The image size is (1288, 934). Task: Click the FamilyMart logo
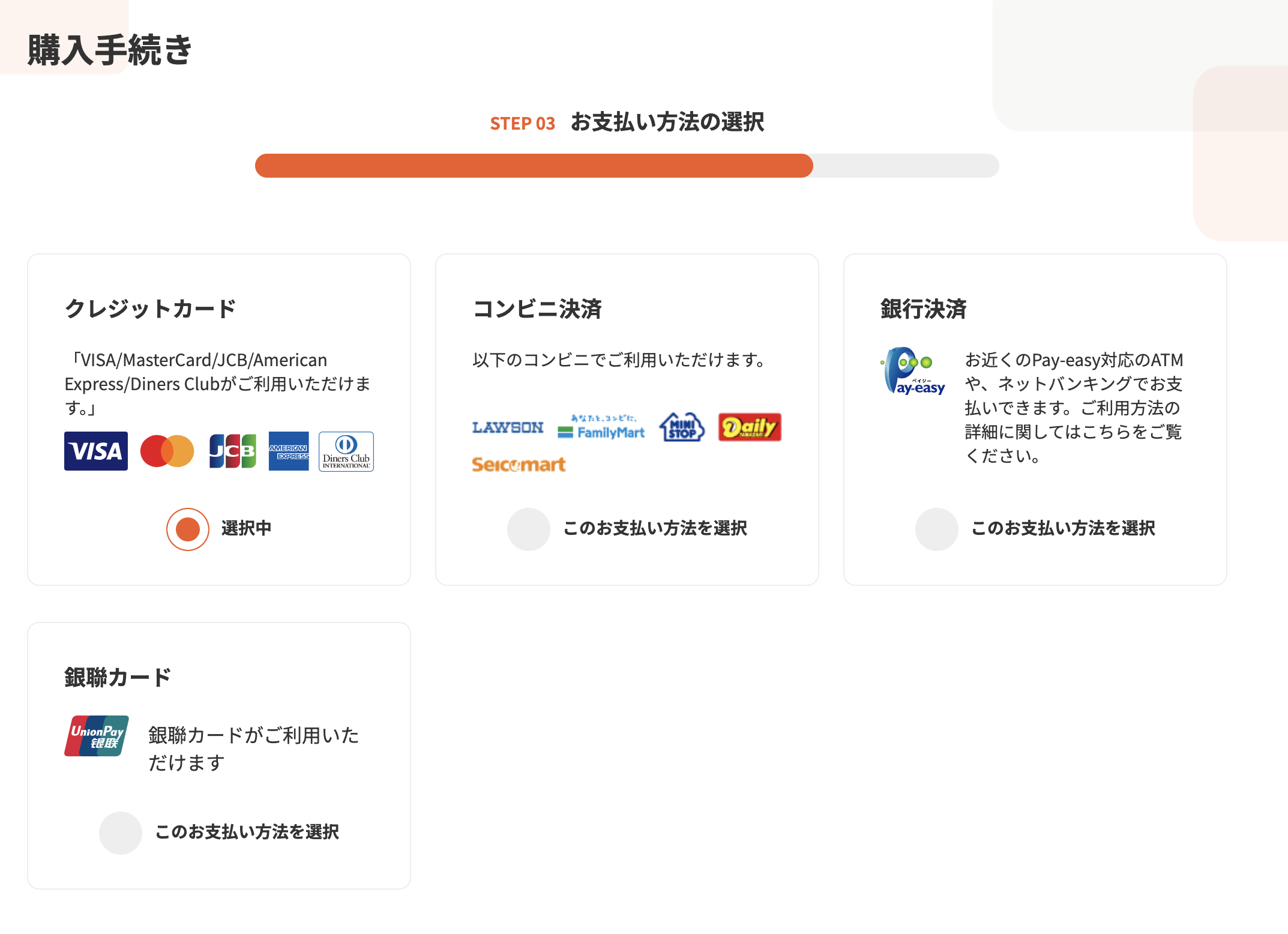click(x=601, y=427)
